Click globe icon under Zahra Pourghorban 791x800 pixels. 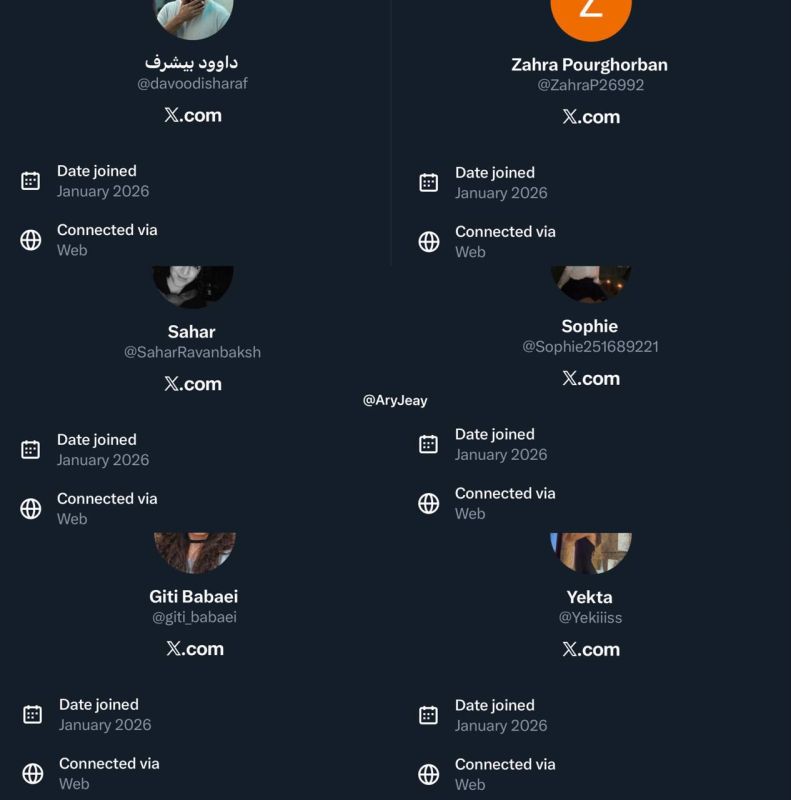pyautogui.click(x=429, y=242)
